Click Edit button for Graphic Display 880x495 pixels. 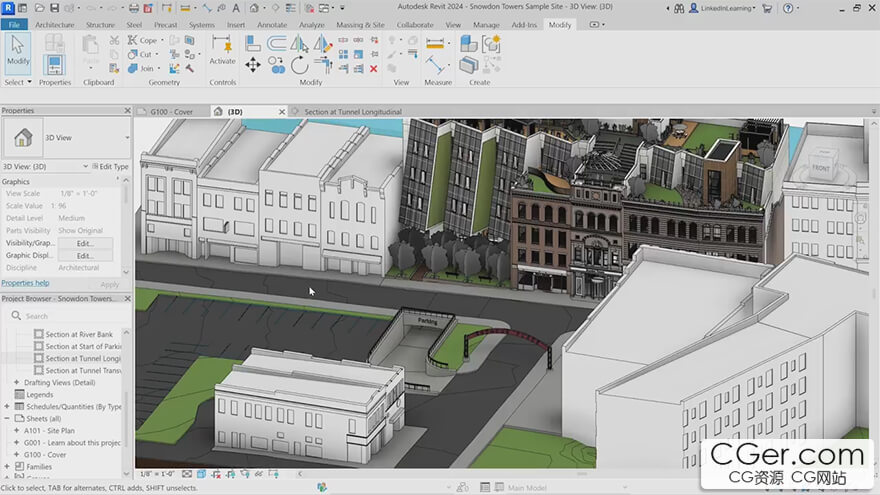tap(85, 255)
